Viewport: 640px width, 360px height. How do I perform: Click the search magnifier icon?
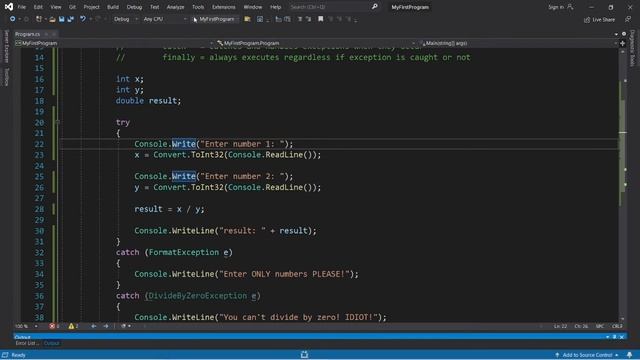coord(375,7)
